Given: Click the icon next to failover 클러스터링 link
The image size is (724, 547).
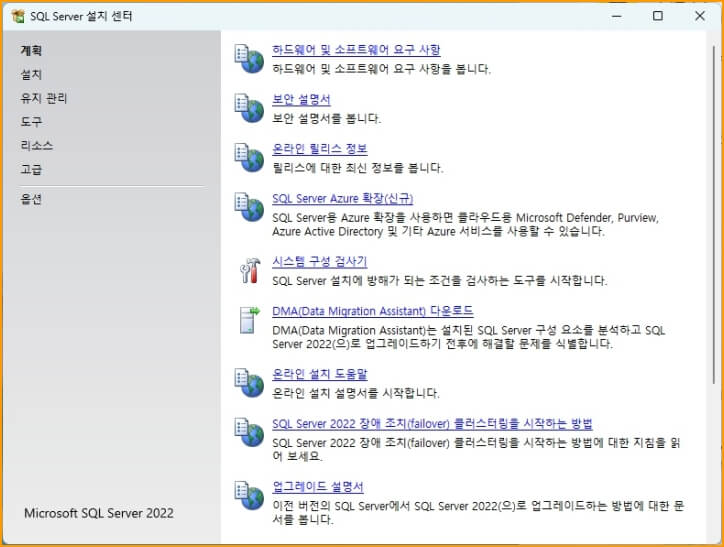Looking at the screenshot, I should pos(249,433).
